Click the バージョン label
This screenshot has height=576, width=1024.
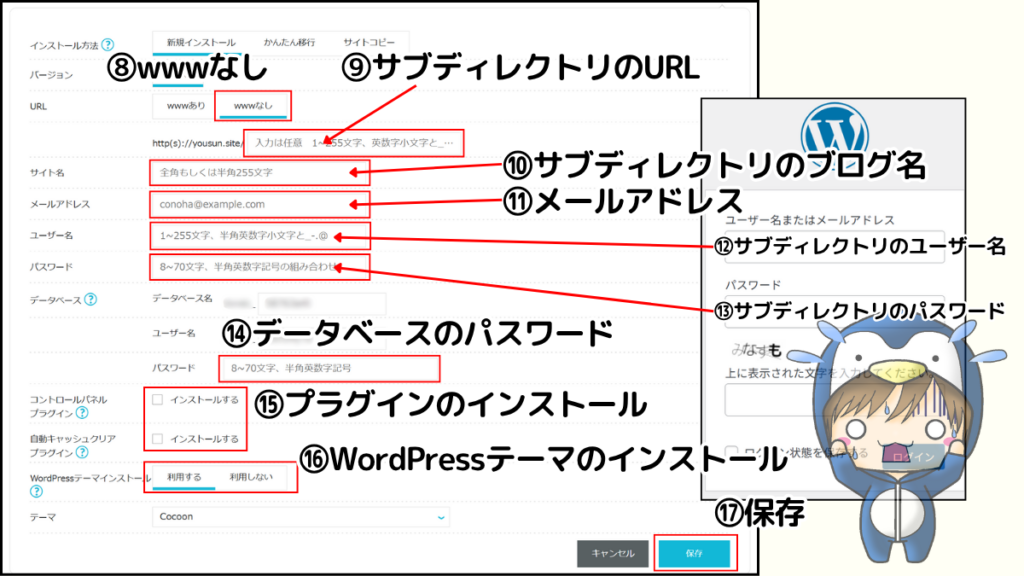(x=51, y=75)
